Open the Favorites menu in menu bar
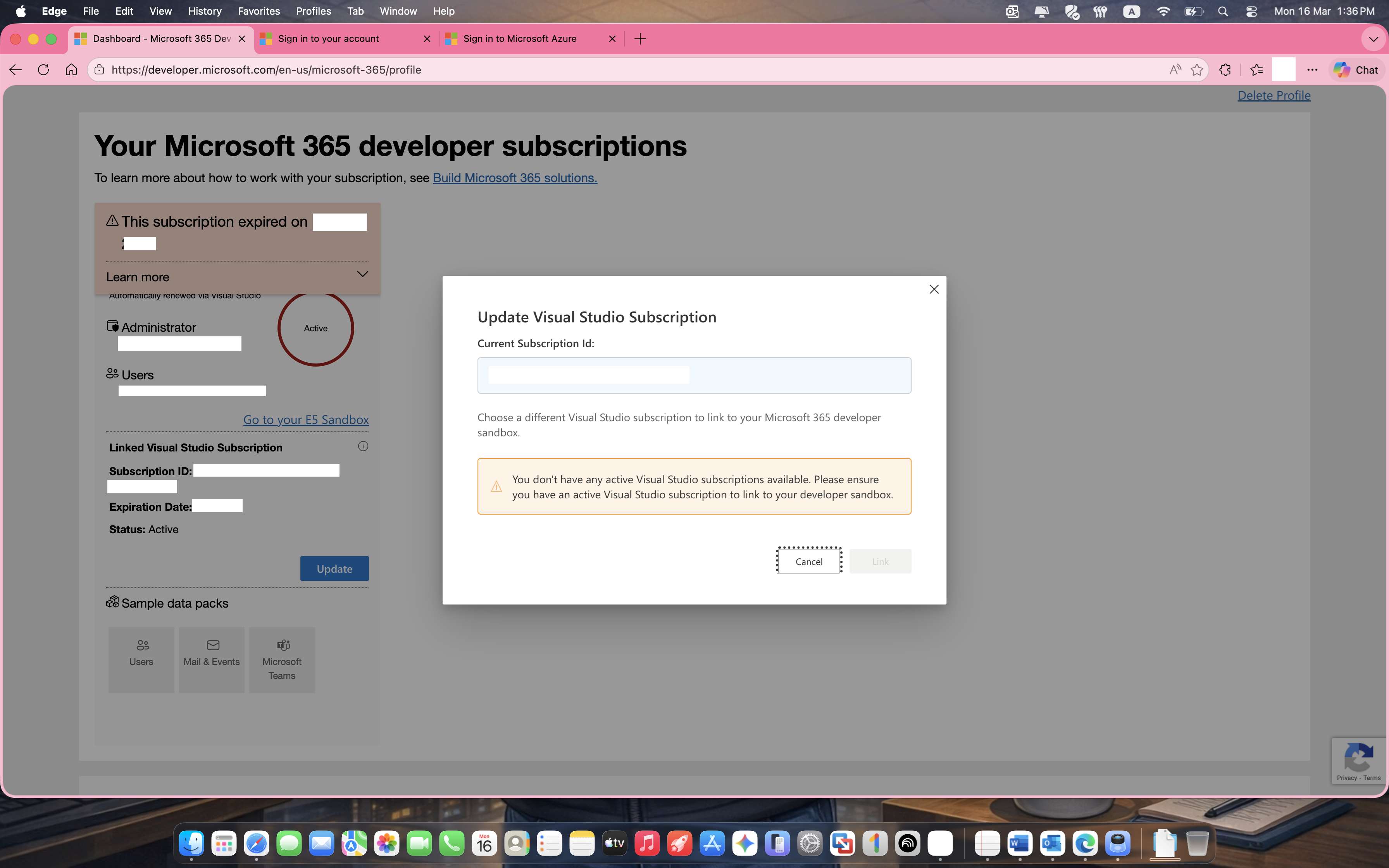Image resolution: width=1389 pixels, height=868 pixels. 259,11
